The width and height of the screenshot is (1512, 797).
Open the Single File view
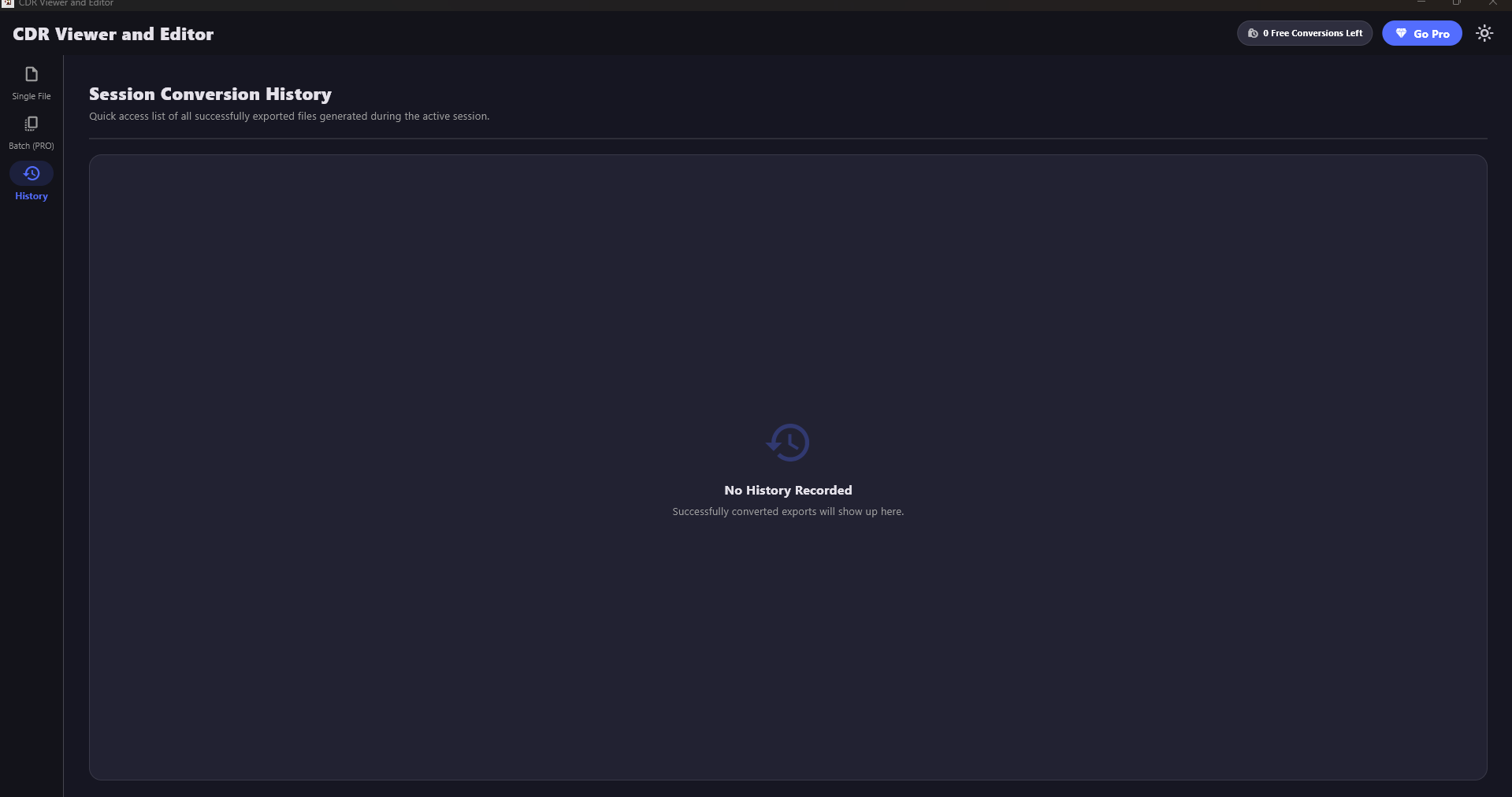32,83
